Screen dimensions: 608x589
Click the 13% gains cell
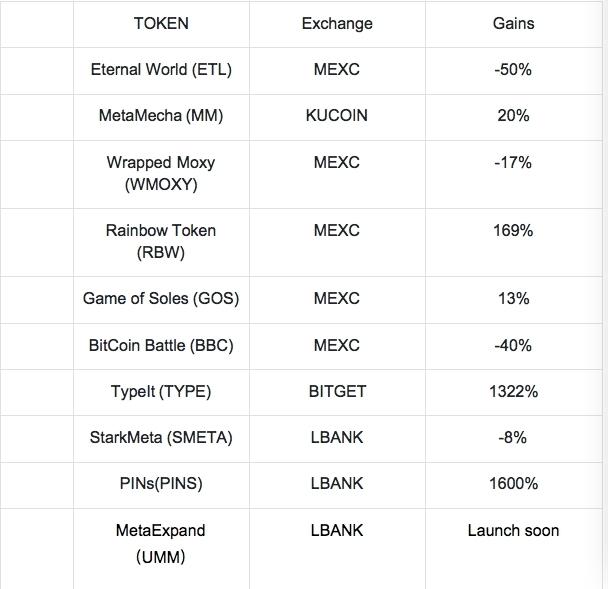click(x=513, y=299)
